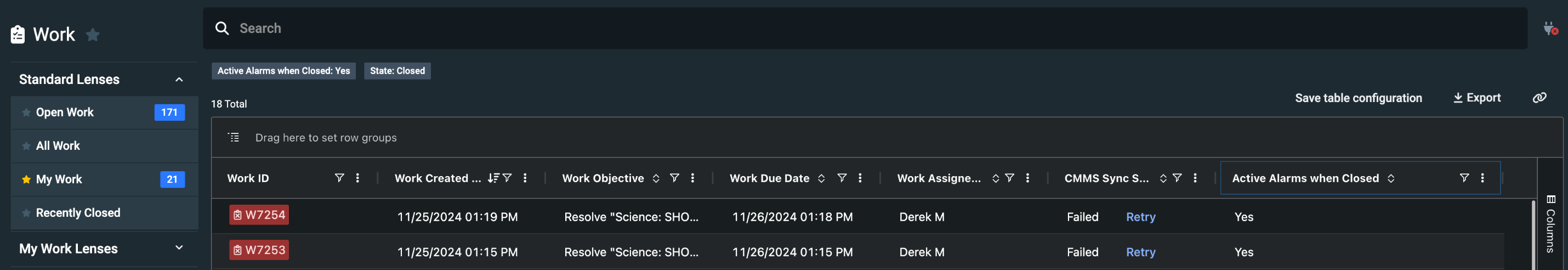Image resolution: width=1568 pixels, height=270 pixels.
Task: Select the All Work lens
Action: [58, 145]
